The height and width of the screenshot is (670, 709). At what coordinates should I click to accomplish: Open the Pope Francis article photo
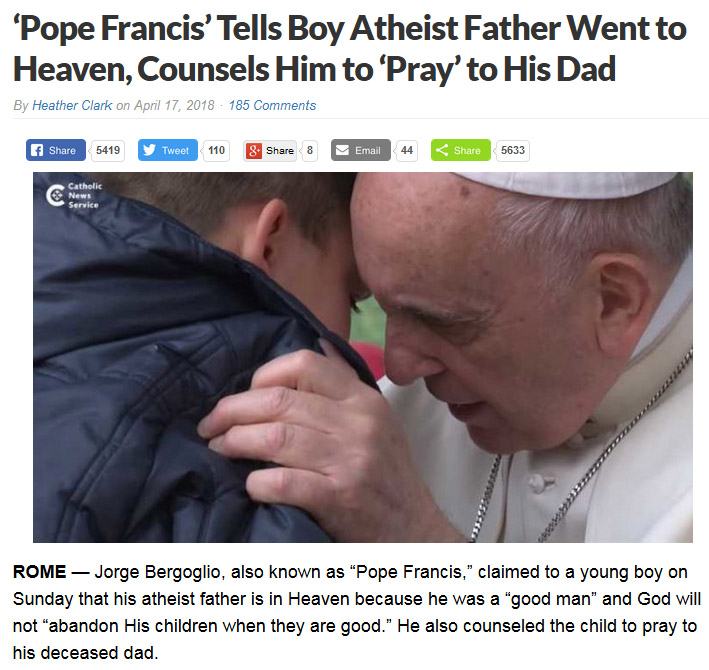pos(363,357)
